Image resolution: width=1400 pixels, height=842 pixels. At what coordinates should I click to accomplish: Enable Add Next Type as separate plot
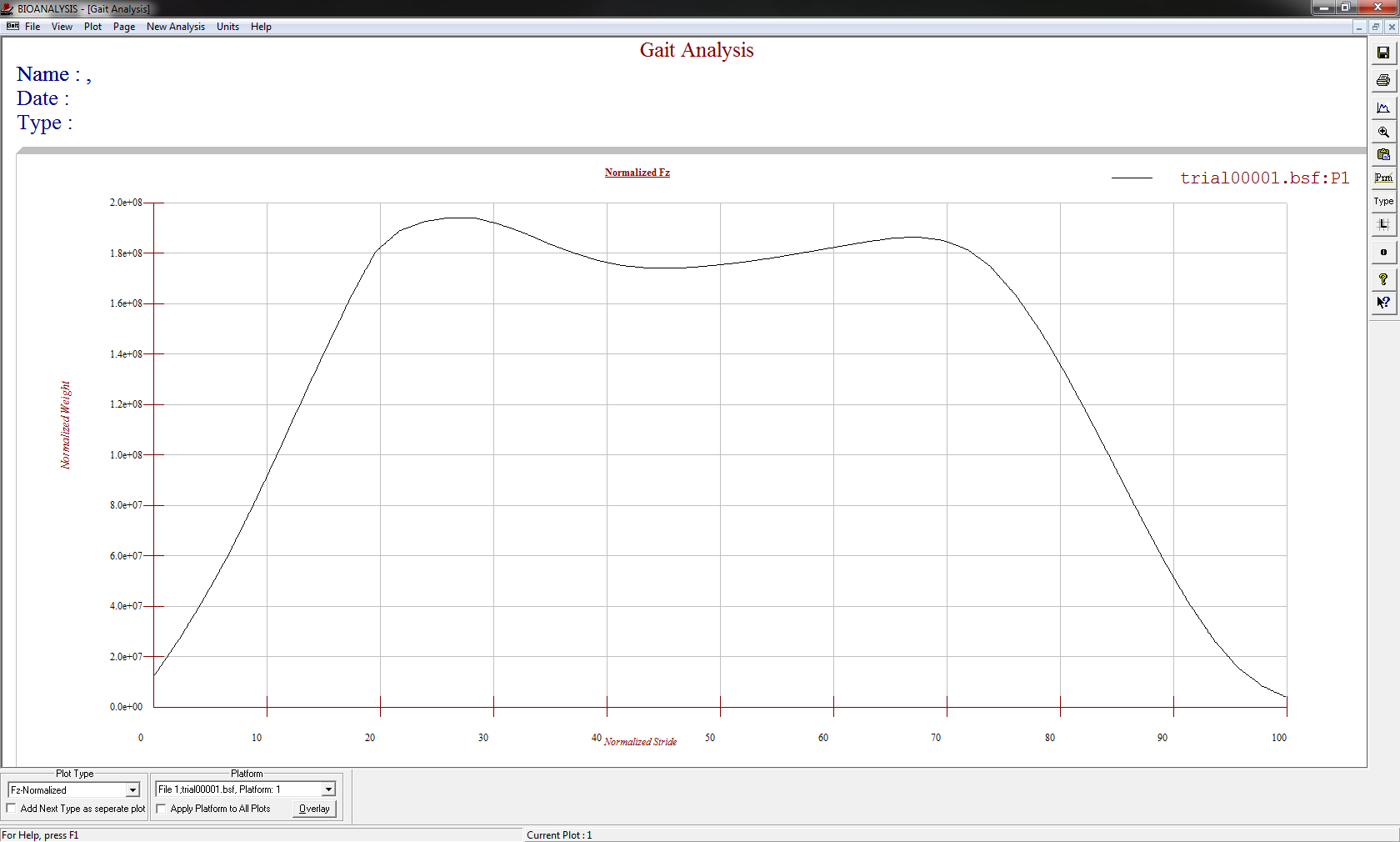coord(12,809)
